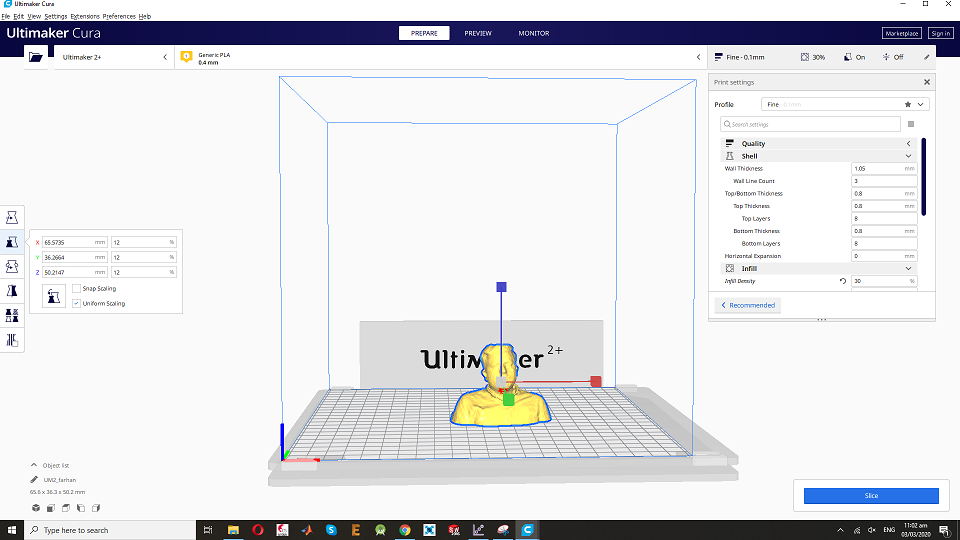The width and height of the screenshot is (960, 540).
Task: Open settings visibility hamburger menu
Action: 911,124
